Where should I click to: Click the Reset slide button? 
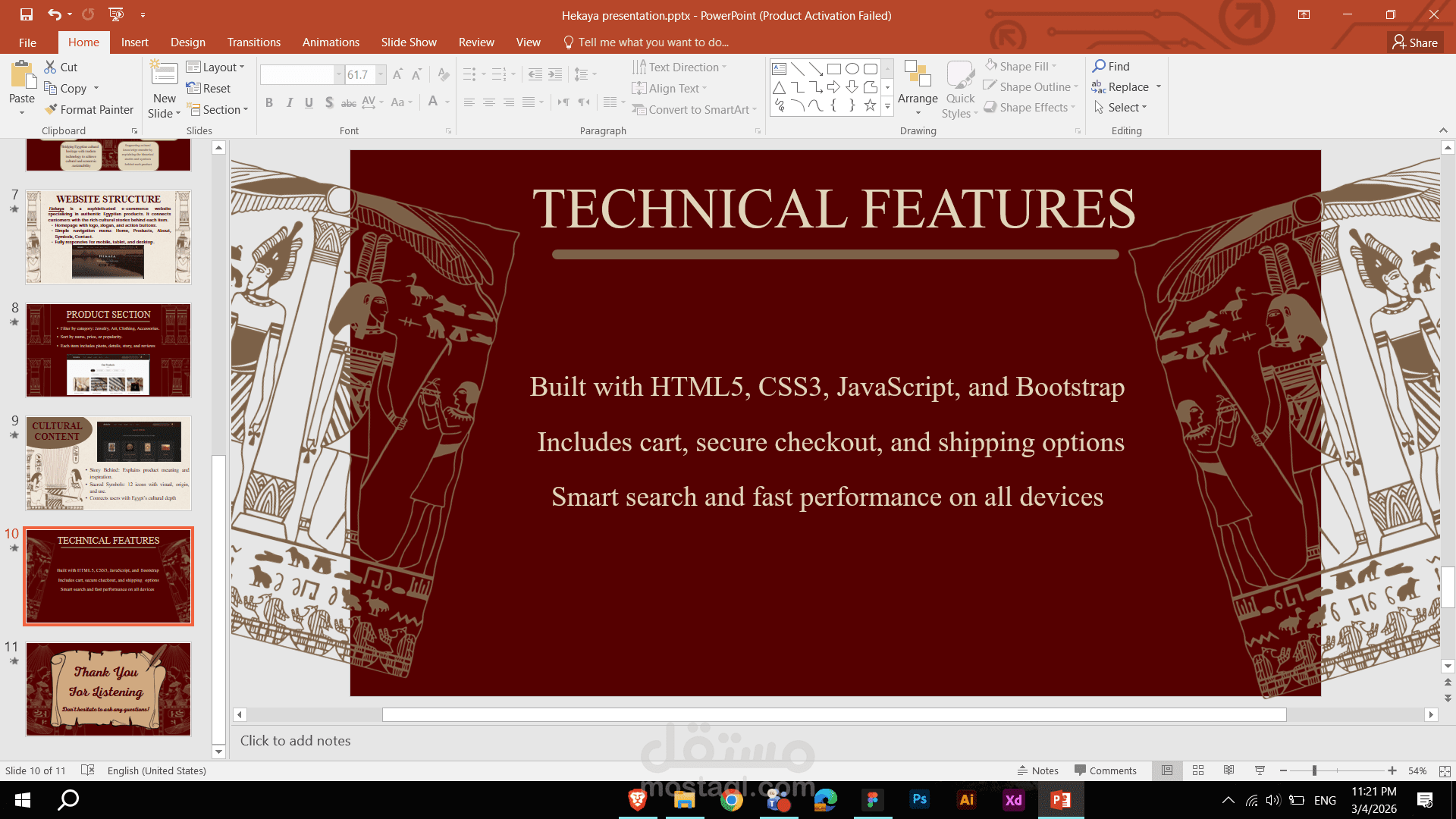(209, 89)
